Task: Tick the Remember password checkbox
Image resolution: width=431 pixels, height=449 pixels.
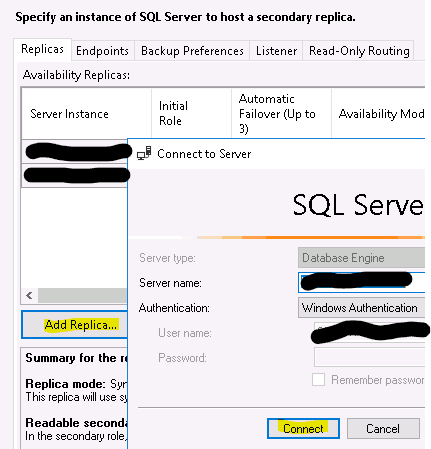Action: point(318,380)
